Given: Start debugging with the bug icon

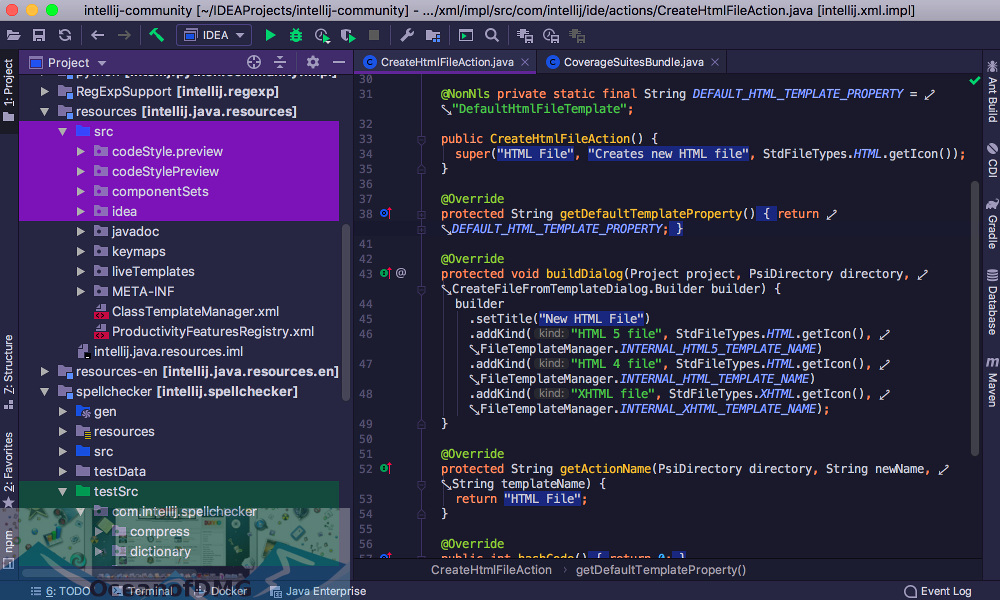Looking at the screenshot, I should click(294, 35).
